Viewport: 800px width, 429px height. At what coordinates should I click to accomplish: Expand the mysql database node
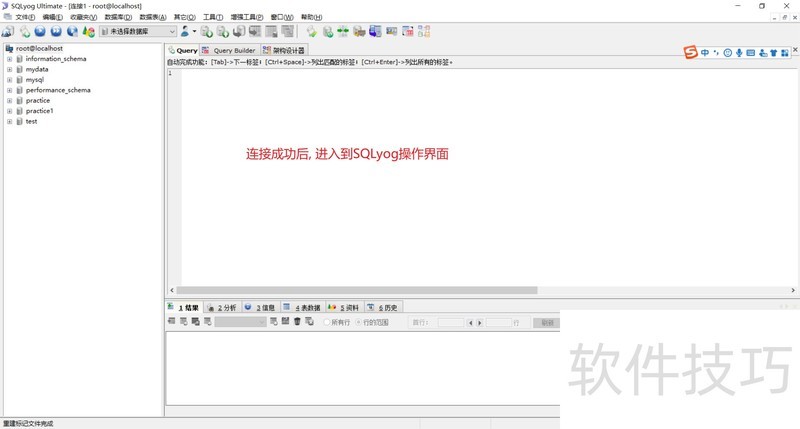coord(9,80)
